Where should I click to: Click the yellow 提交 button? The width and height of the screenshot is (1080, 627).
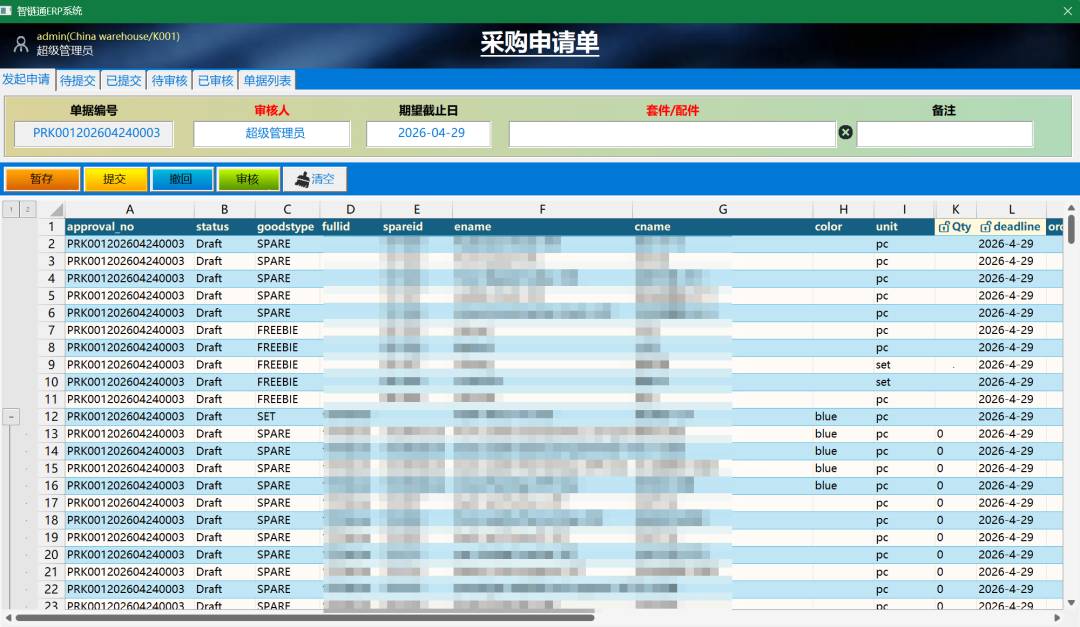click(115, 179)
